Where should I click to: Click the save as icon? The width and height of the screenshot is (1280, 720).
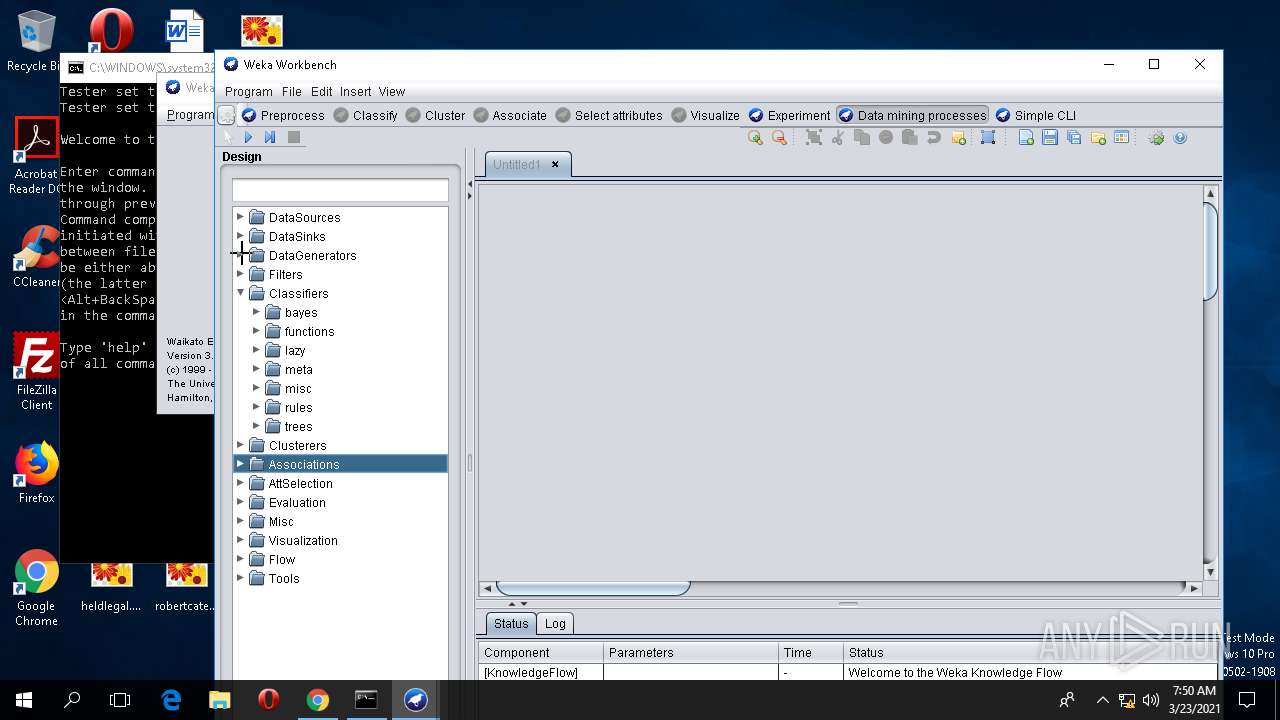[x=1074, y=138]
